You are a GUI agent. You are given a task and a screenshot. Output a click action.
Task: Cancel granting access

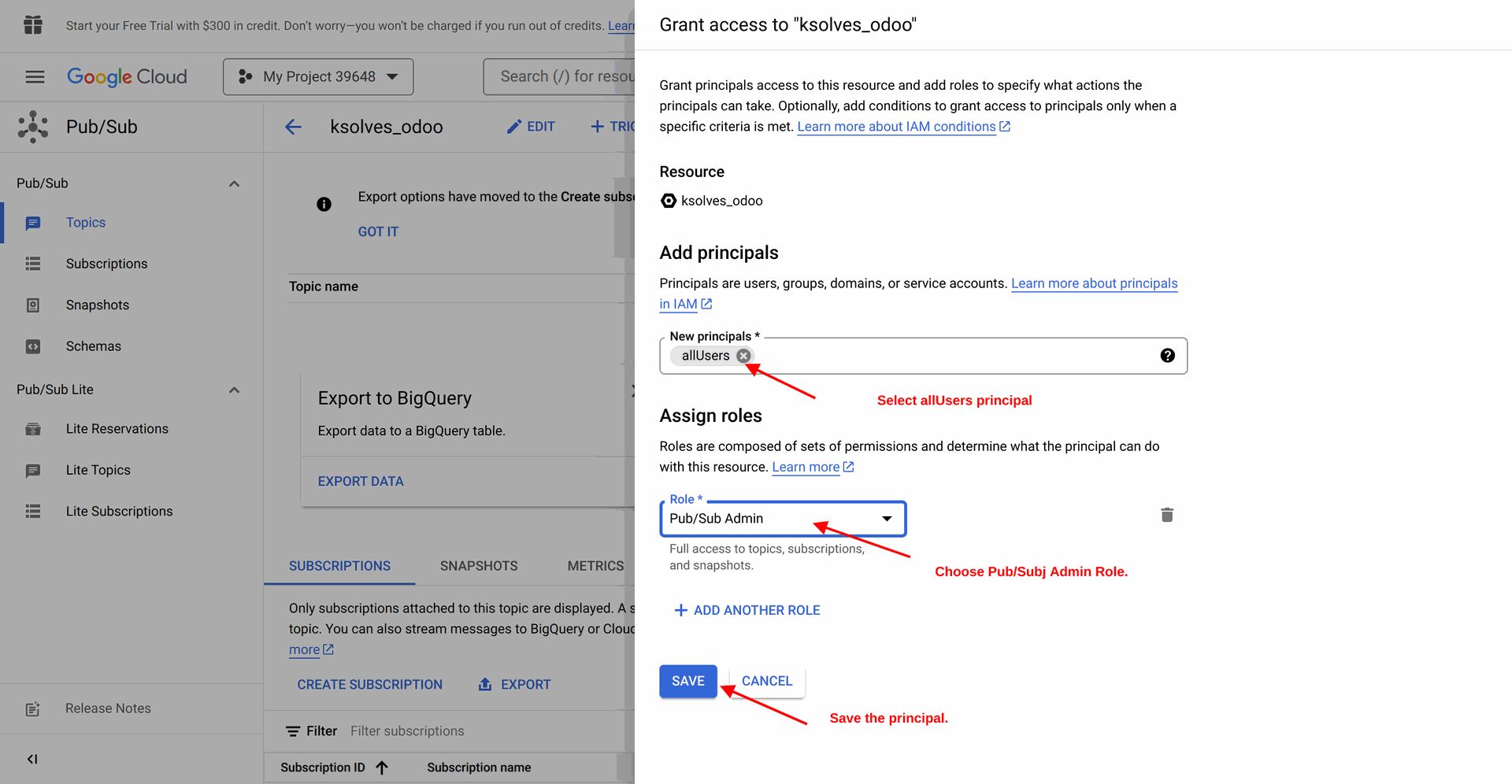[766, 681]
